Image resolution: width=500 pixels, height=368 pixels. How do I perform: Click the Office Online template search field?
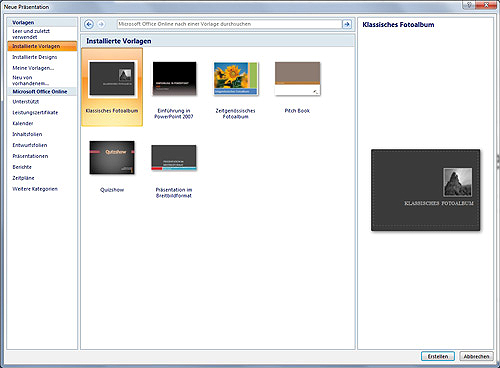pos(229,24)
